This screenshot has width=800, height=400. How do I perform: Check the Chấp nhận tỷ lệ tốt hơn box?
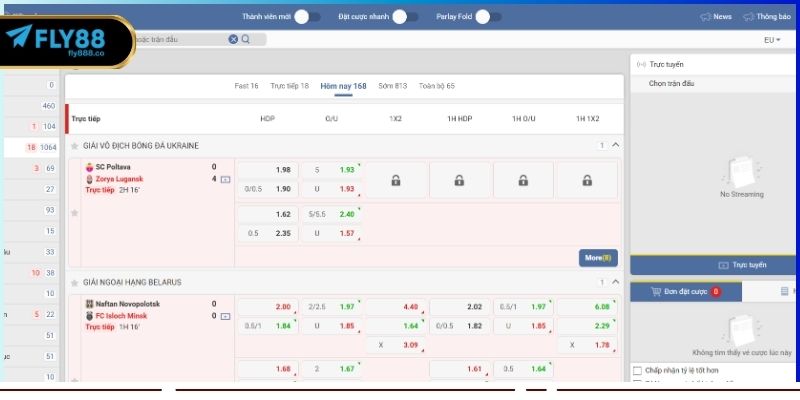pyautogui.click(x=638, y=370)
